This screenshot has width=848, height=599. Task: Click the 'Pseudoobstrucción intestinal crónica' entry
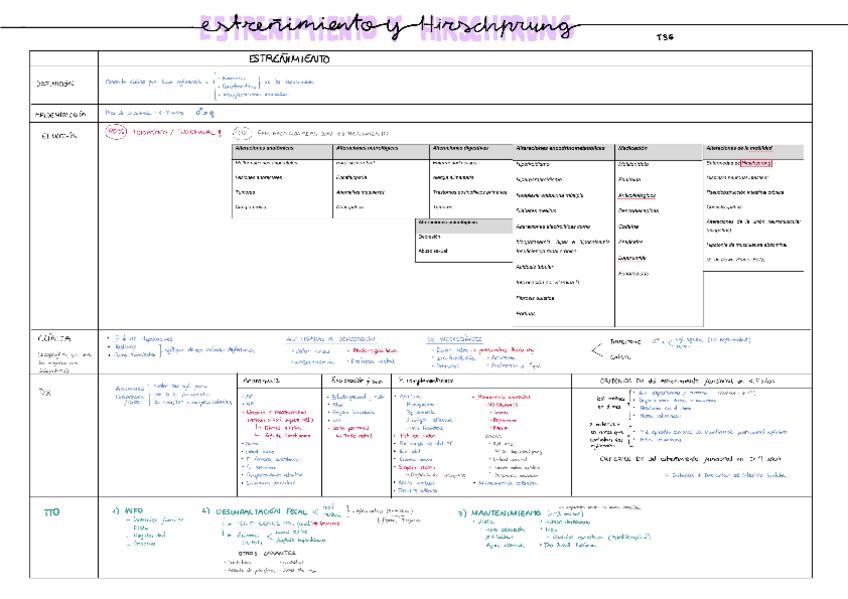745,192
